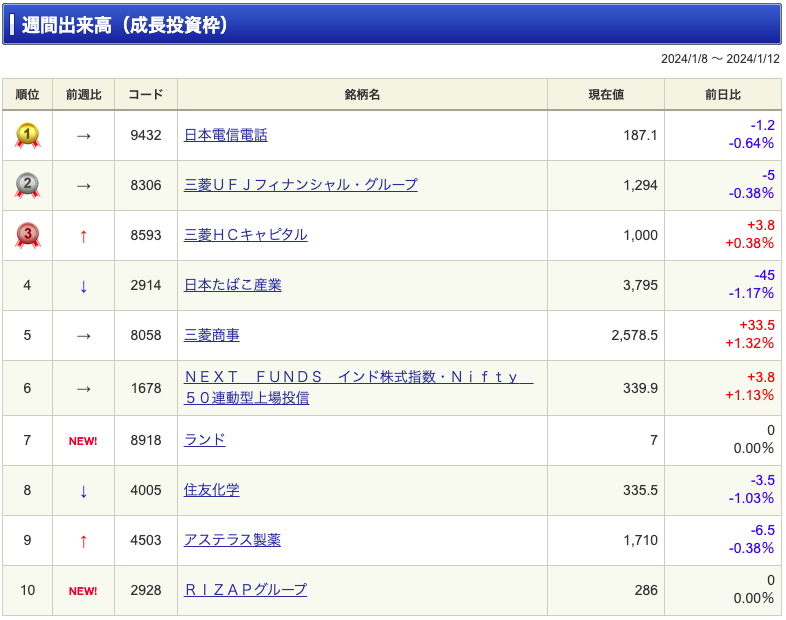Click the 週間出来高（成長投資枠）heading
The height and width of the screenshot is (620, 786).
click(124, 25)
